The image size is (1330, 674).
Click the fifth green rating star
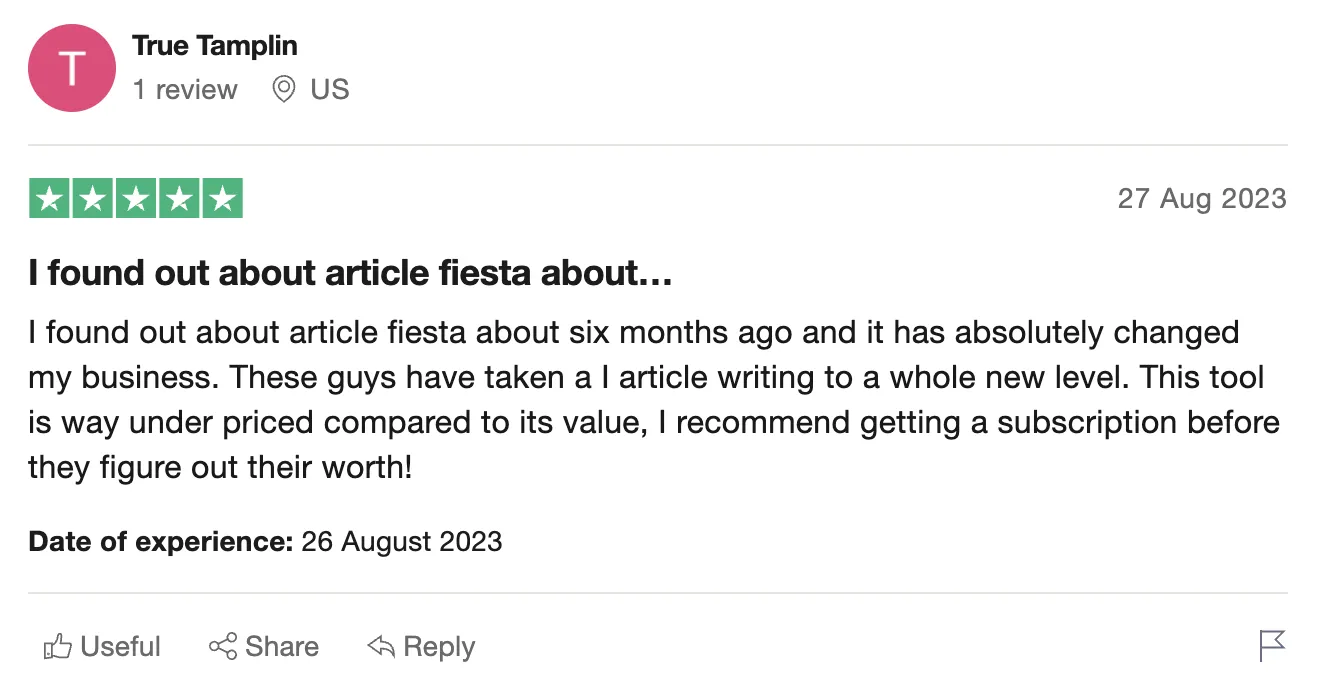(x=222, y=199)
